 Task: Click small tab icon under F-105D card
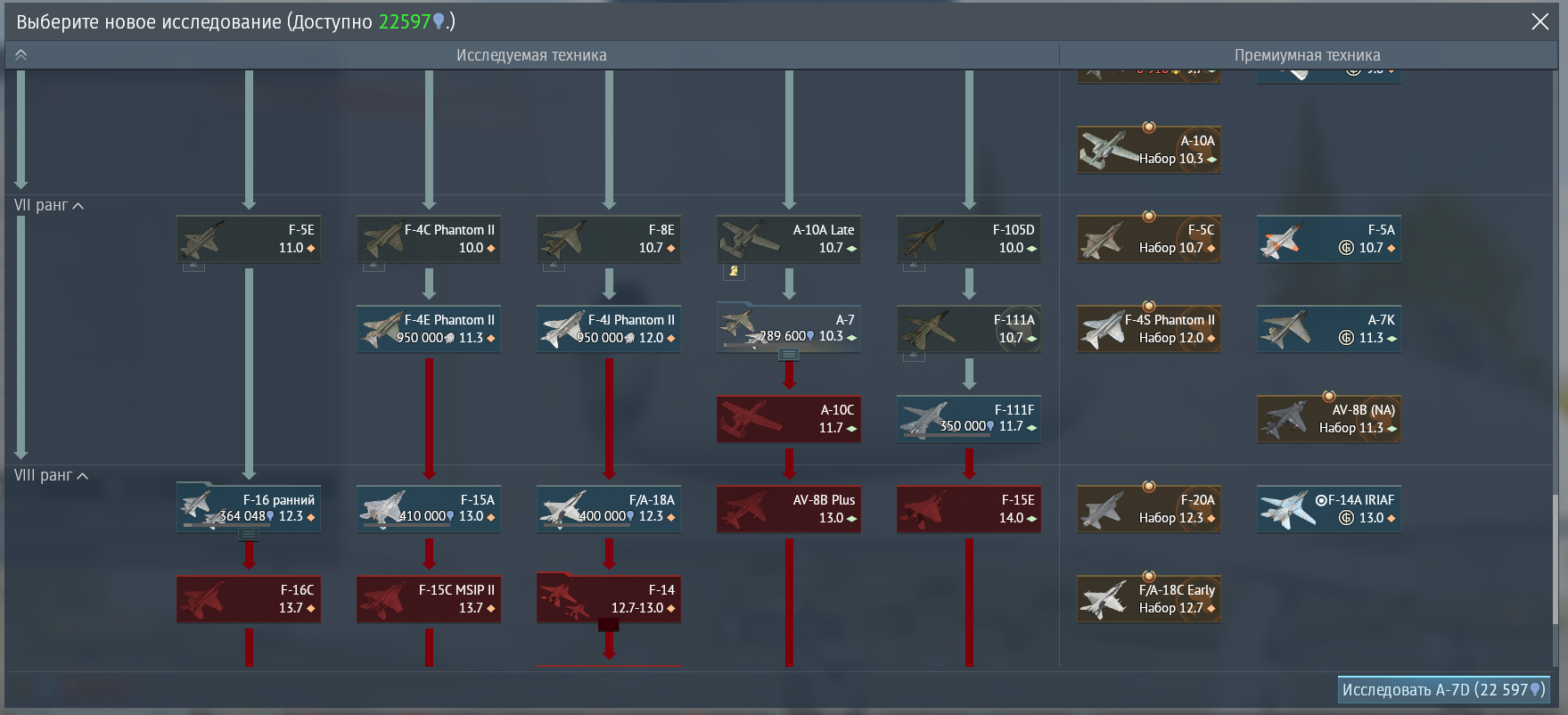(914, 266)
